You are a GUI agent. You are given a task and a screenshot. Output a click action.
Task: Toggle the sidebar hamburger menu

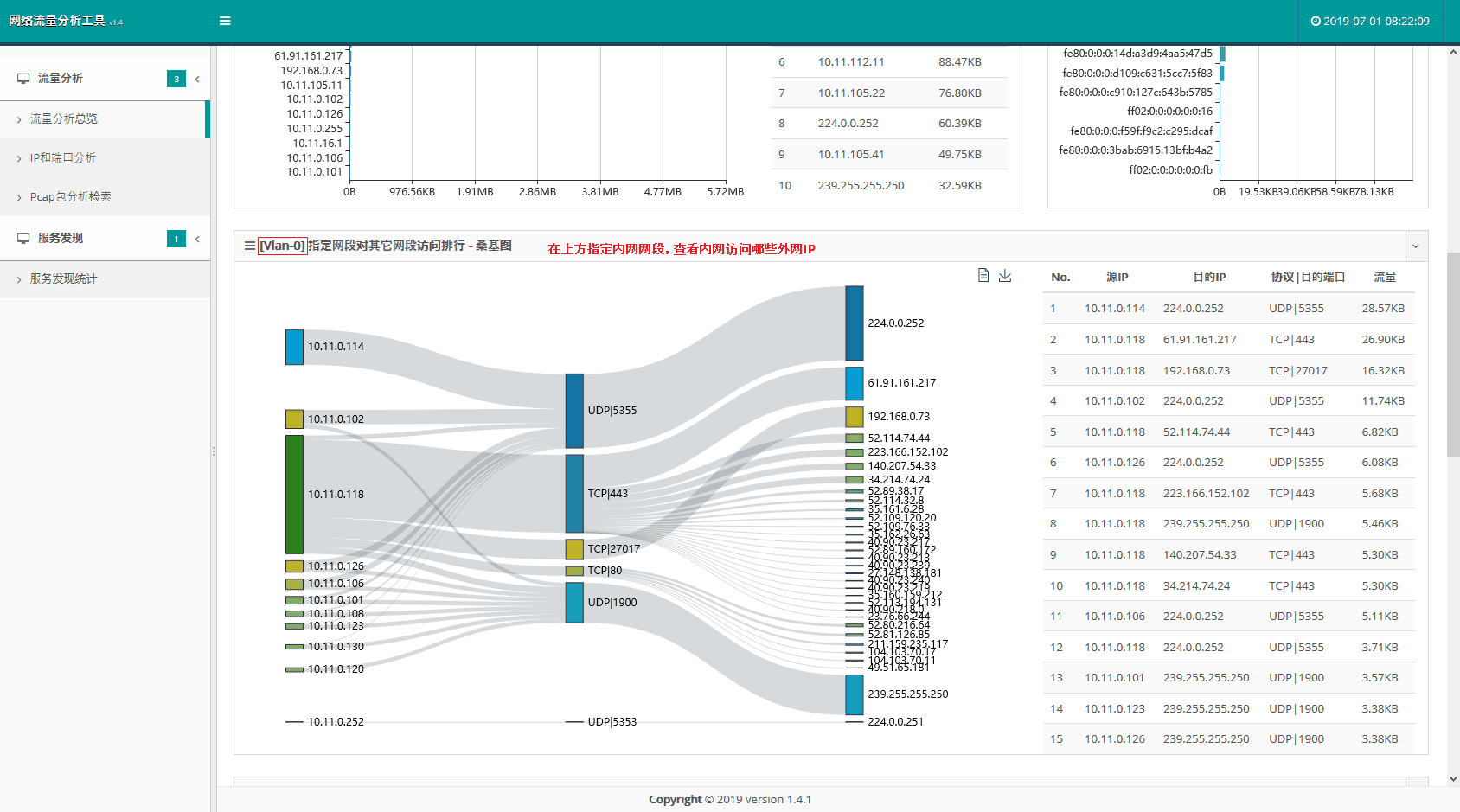click(x=225, y=21)
